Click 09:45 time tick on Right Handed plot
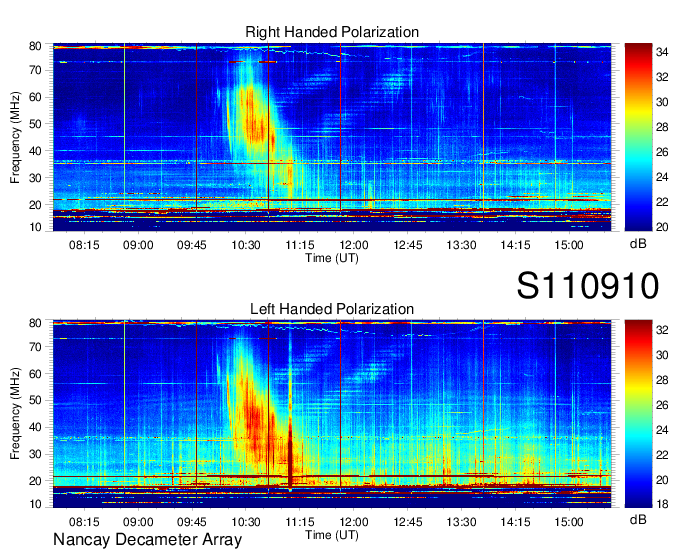This screenshot has width=680, height=552. click(x=192, y=245)
